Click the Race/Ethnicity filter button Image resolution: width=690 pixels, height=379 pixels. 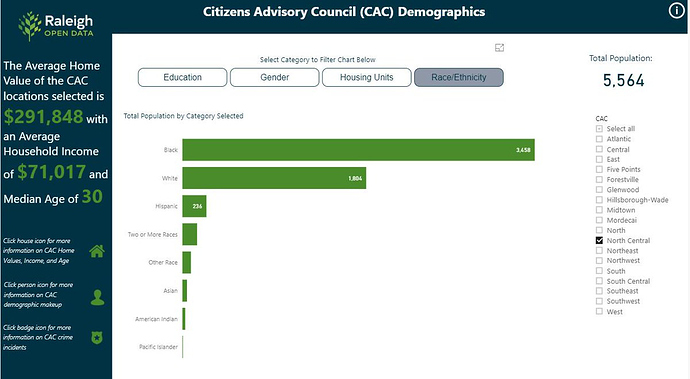(x=459, y=77)
